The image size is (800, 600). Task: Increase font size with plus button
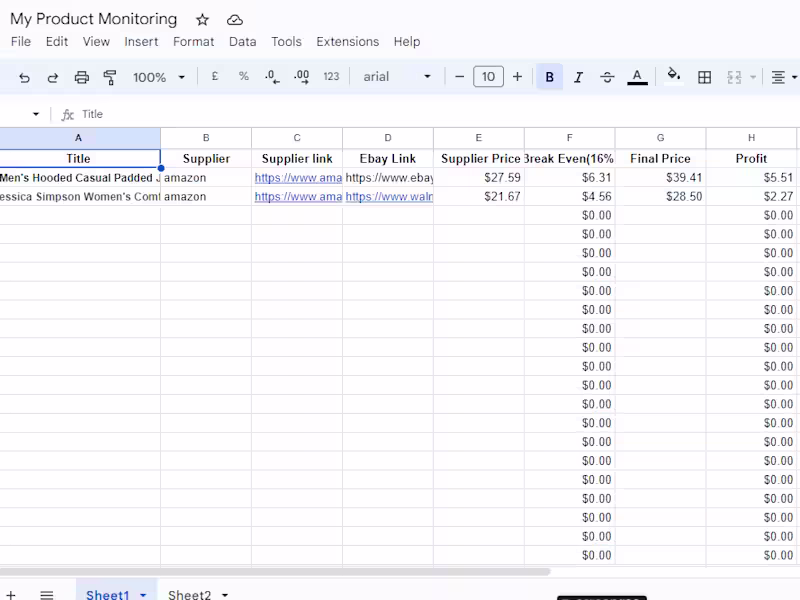(517, 77)
